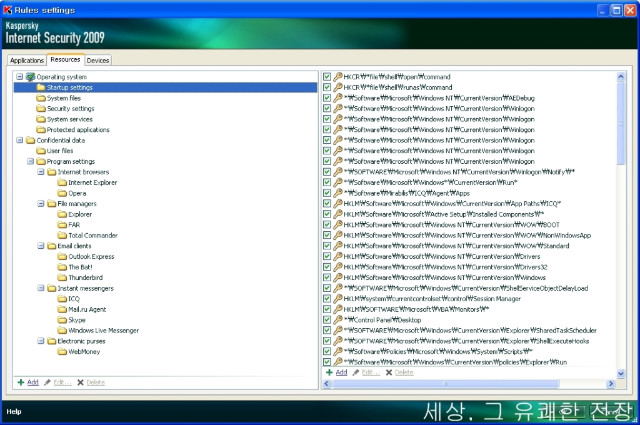Viewport: 640px width, 425px height.
Task: Toggle checkbox for VBA Monitors entry
Action: click(327, 309)
